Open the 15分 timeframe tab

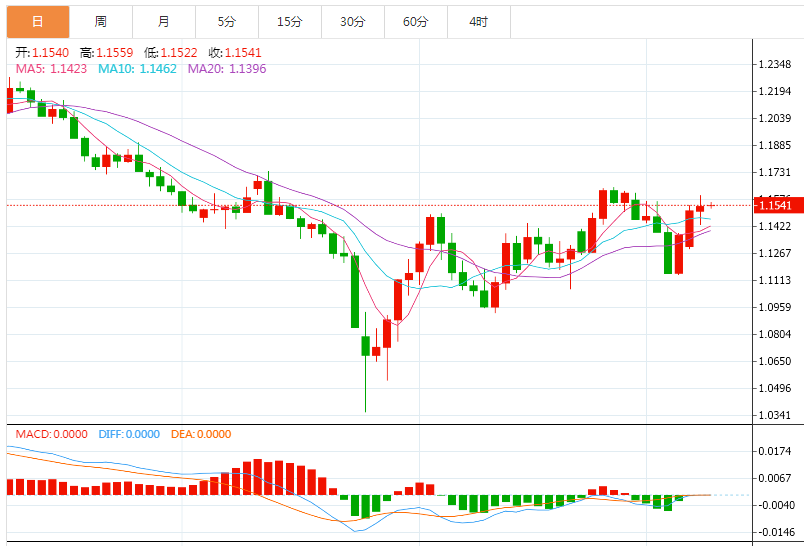click(290, 22)
